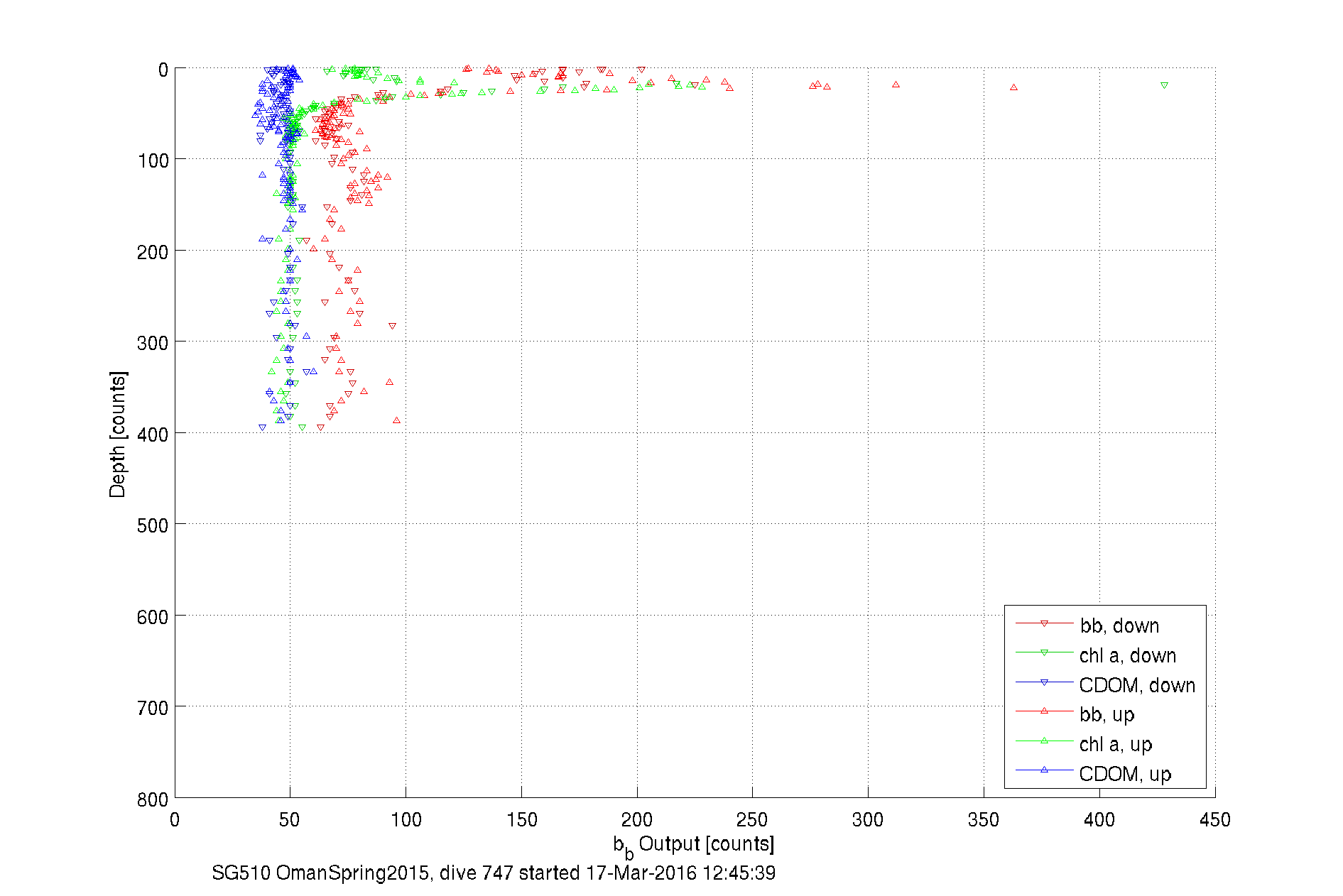Click the 'CDOM, up' legend entry

pyautogui.click(x=1094, y=774)
